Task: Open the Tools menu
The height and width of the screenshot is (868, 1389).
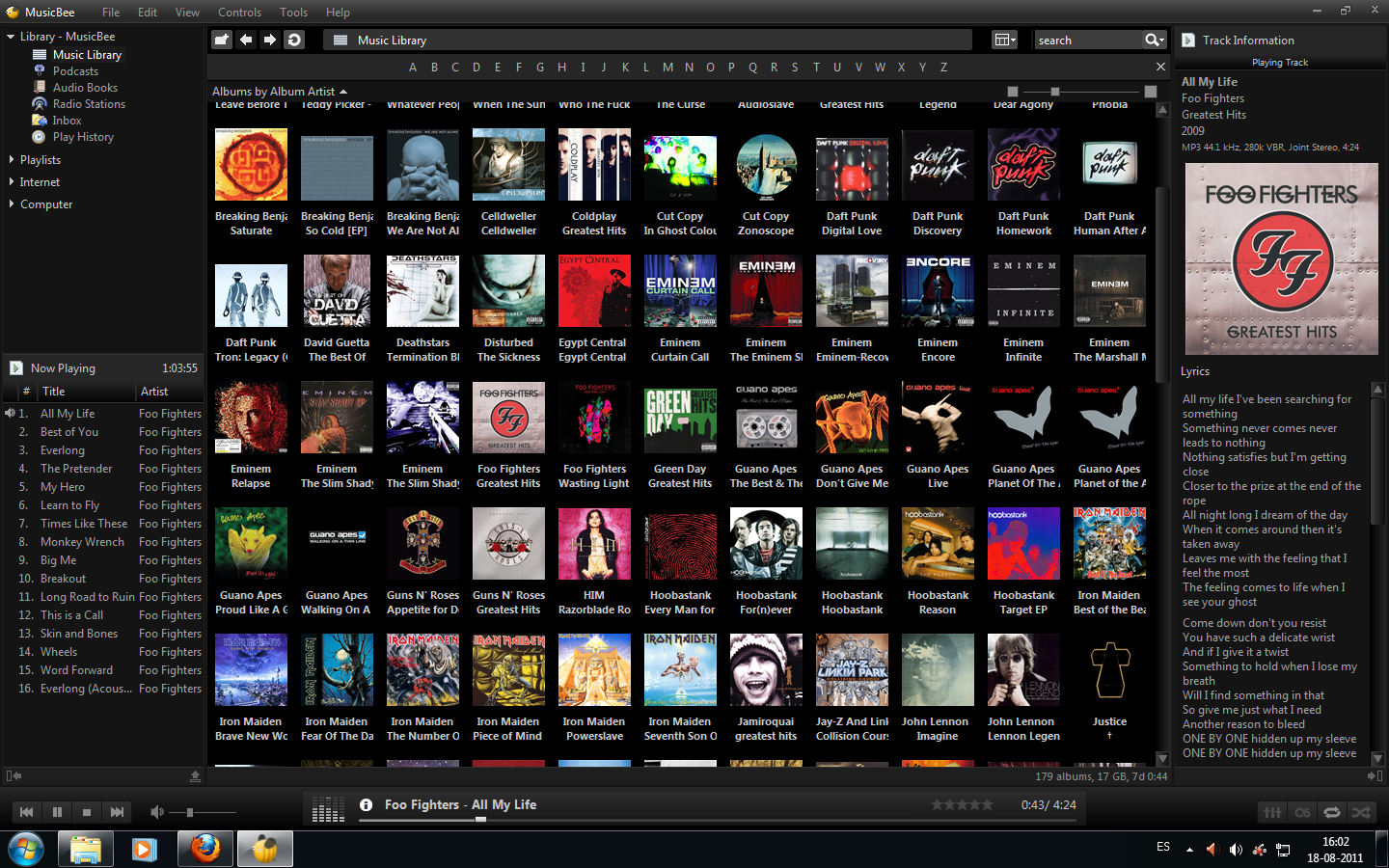Action: tap(293, 13)
